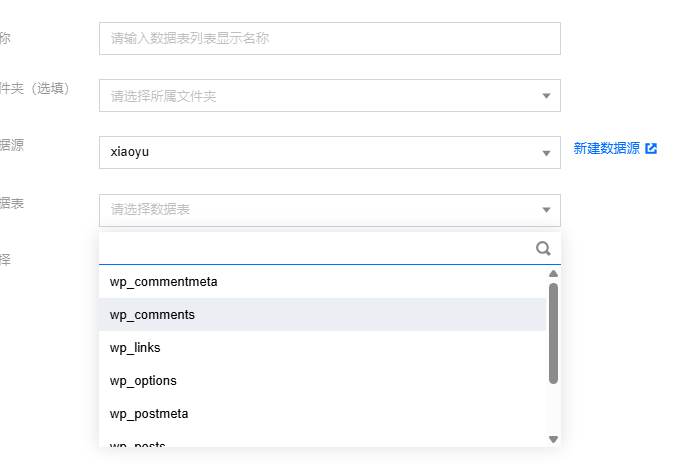Focus the display name input field

(330, 38)
